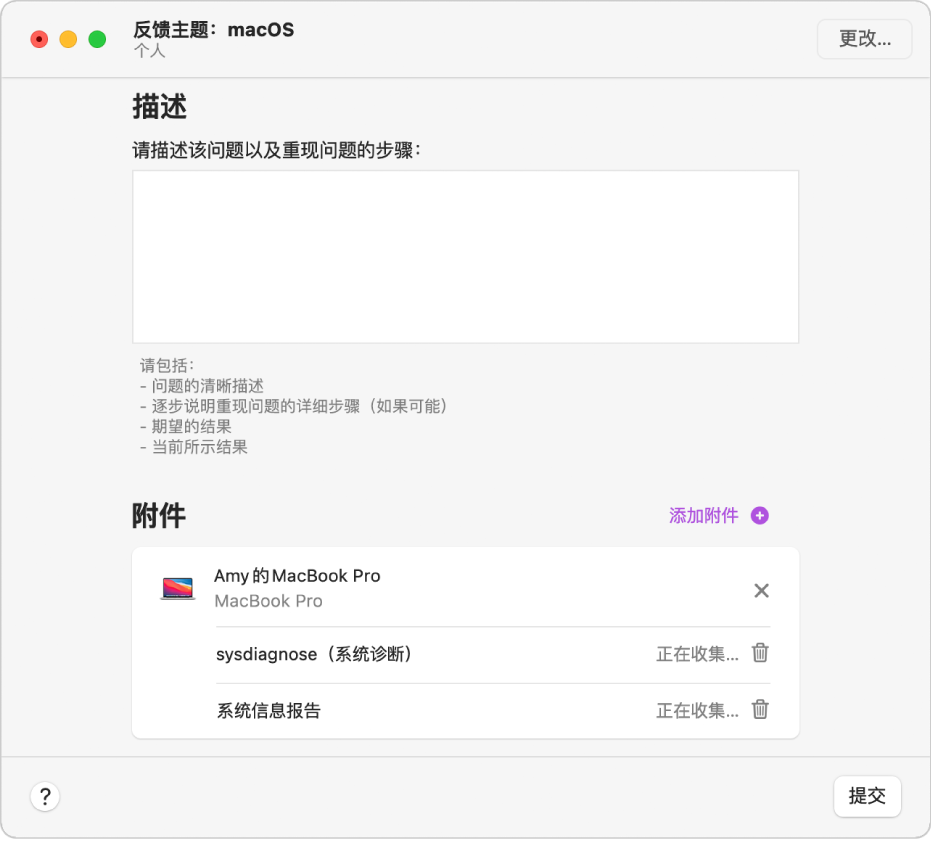Click into the problem description text area
Viewport: 931px width, 841px height.
coord(466,257)
